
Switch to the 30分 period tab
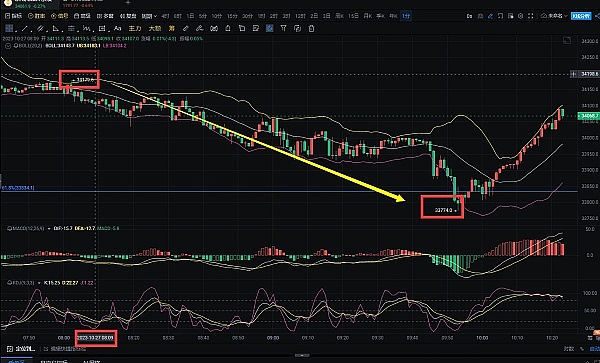pos(248,16)
